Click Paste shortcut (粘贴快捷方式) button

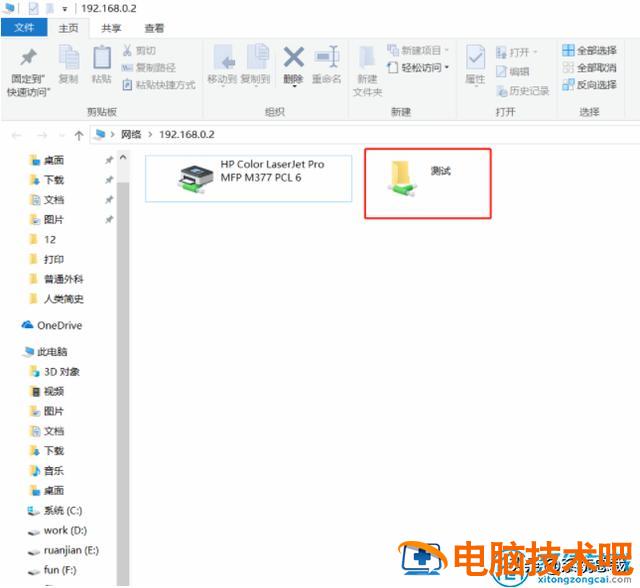159,84
